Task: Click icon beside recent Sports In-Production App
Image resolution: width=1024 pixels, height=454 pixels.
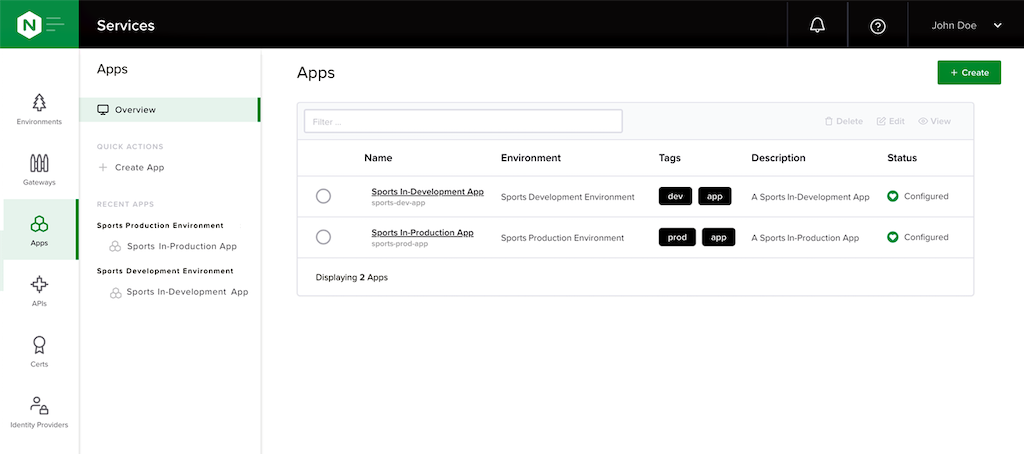Action: click(115, 246)
